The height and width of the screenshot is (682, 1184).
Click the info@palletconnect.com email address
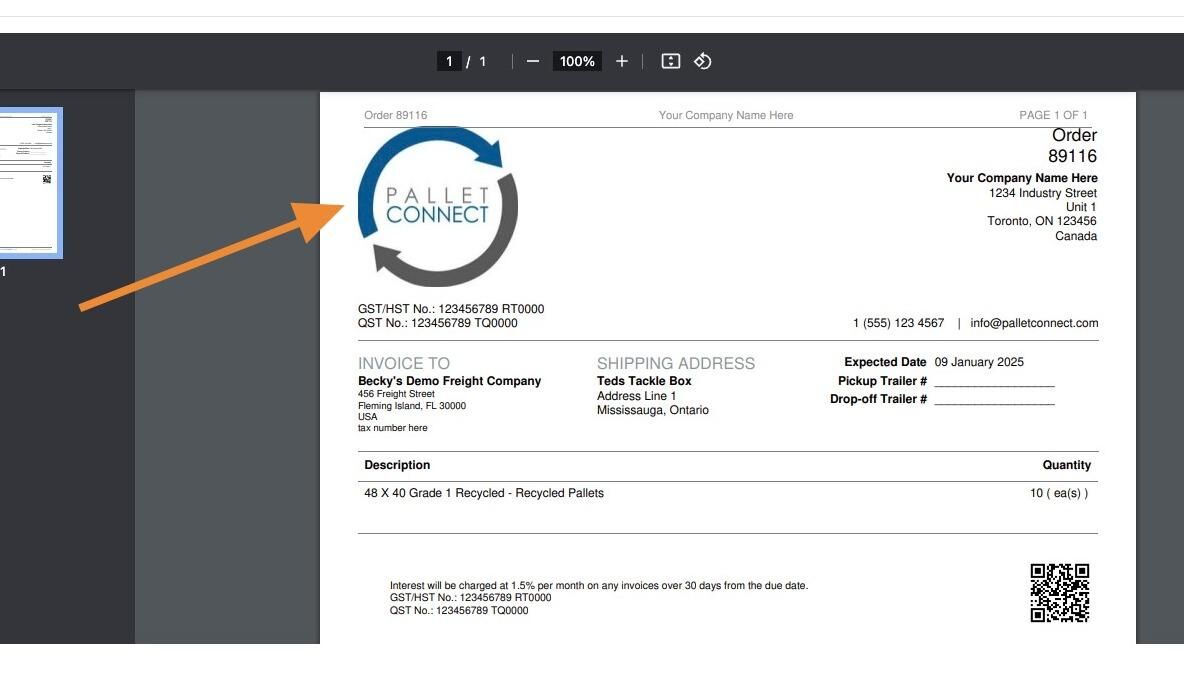(1034, 323)
